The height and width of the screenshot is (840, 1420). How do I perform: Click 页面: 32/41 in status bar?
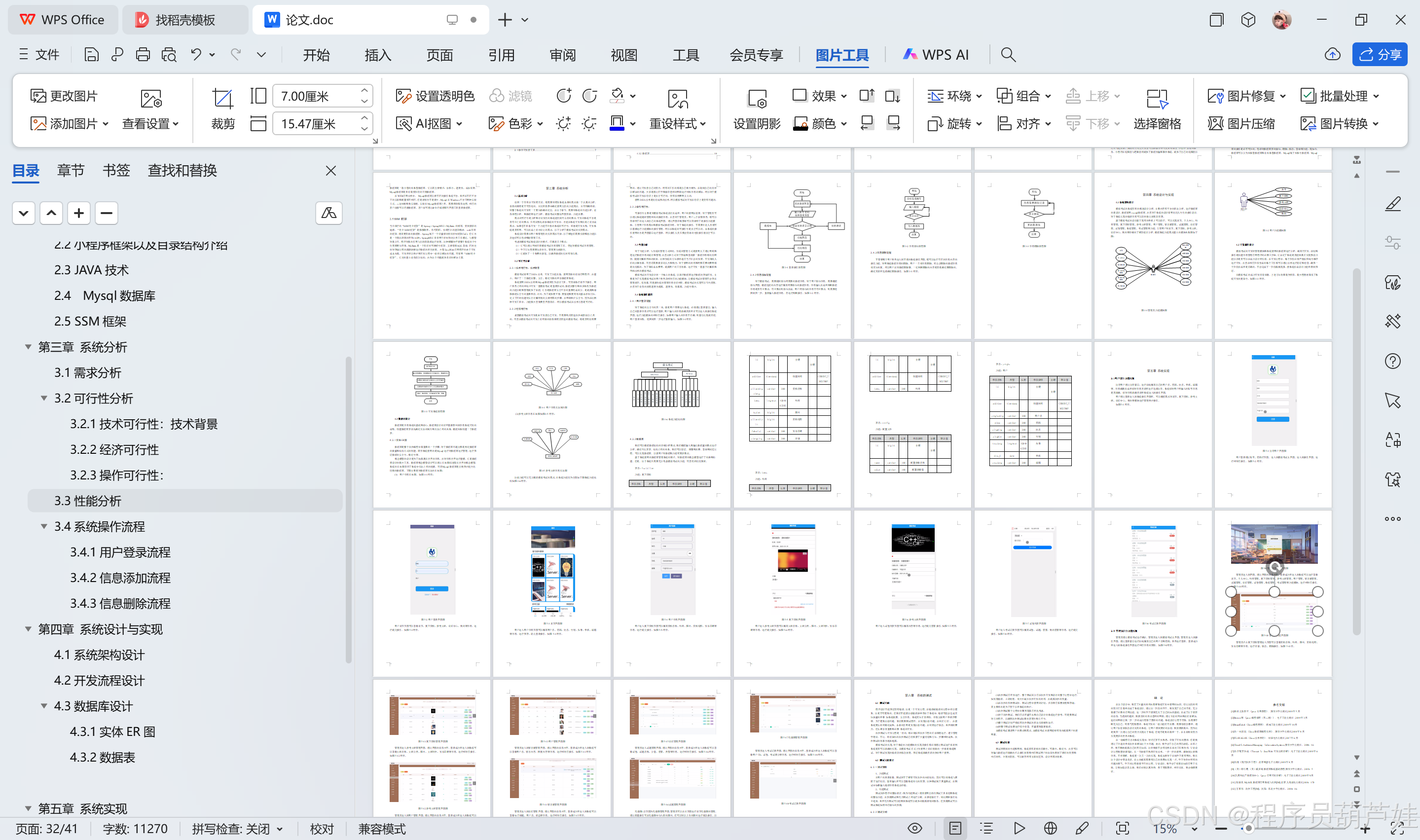47,829
